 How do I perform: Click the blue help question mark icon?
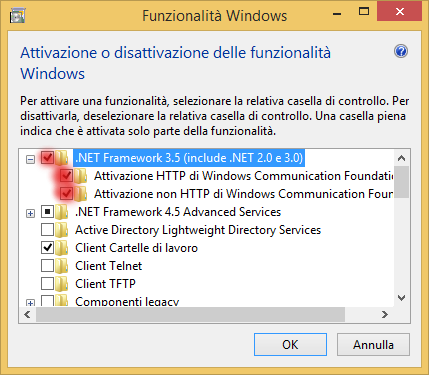point(401,51)
